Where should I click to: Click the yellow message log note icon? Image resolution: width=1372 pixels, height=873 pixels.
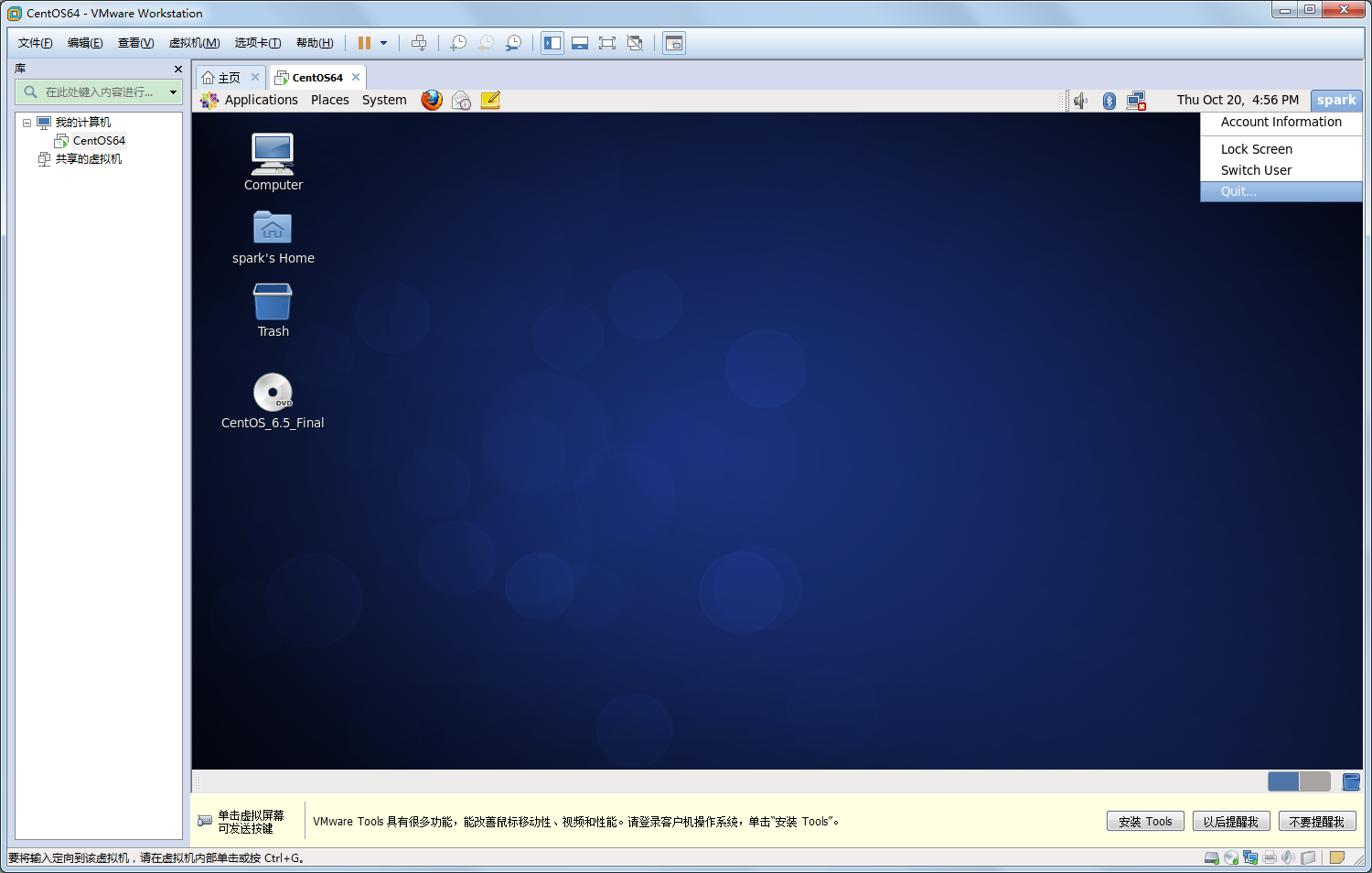coord(1337,858)
